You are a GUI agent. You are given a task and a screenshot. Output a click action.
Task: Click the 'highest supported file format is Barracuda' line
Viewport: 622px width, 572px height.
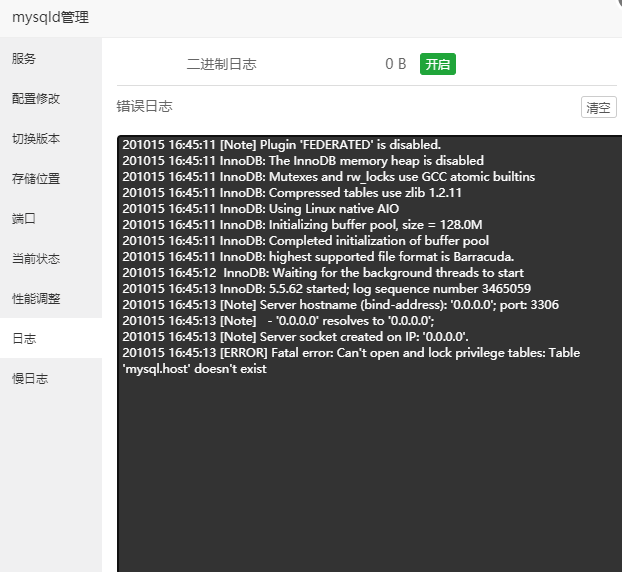pyautogui.click(x=318, y=257)
